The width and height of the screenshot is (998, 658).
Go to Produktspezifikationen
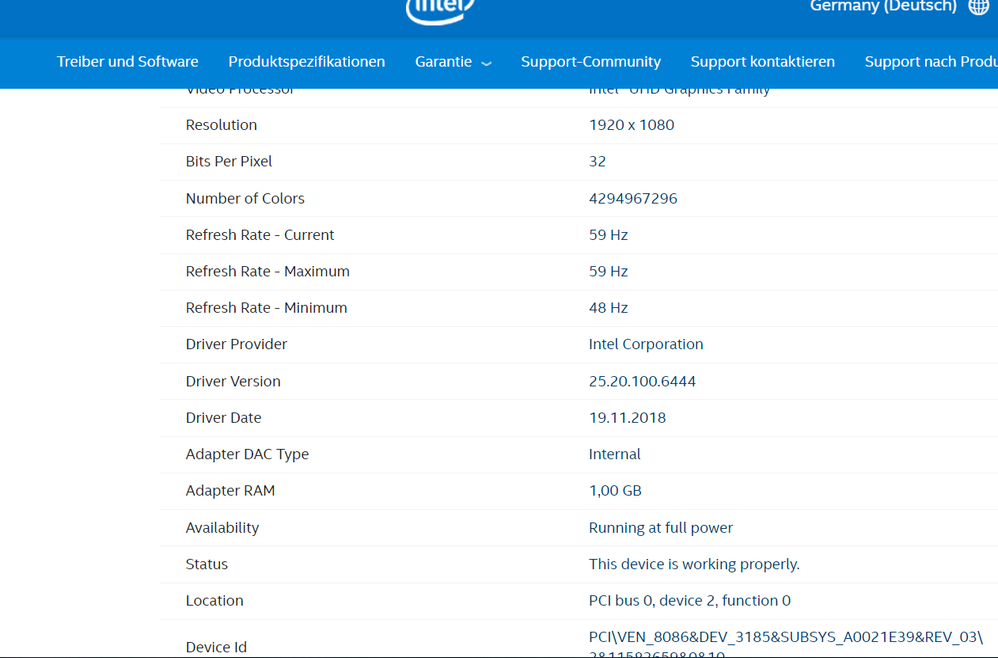pyautogui.click(x=306, y=62)
